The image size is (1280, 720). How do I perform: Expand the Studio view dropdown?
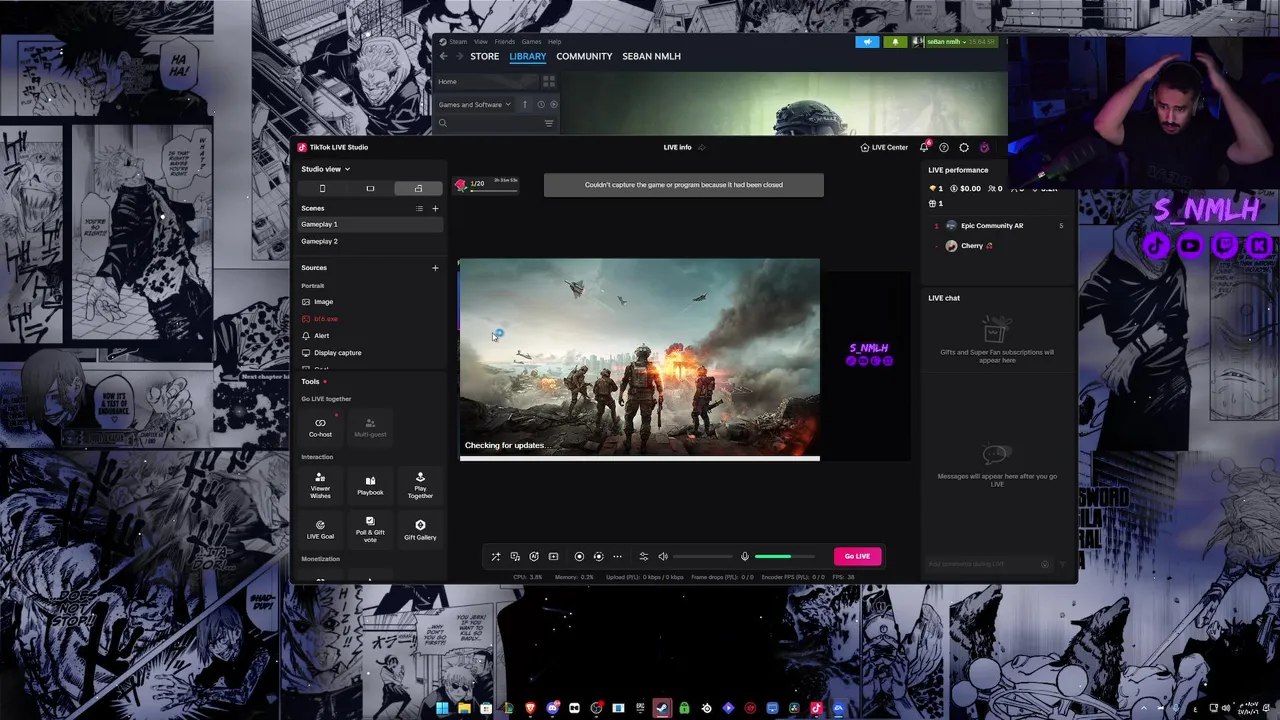[326, 169]
